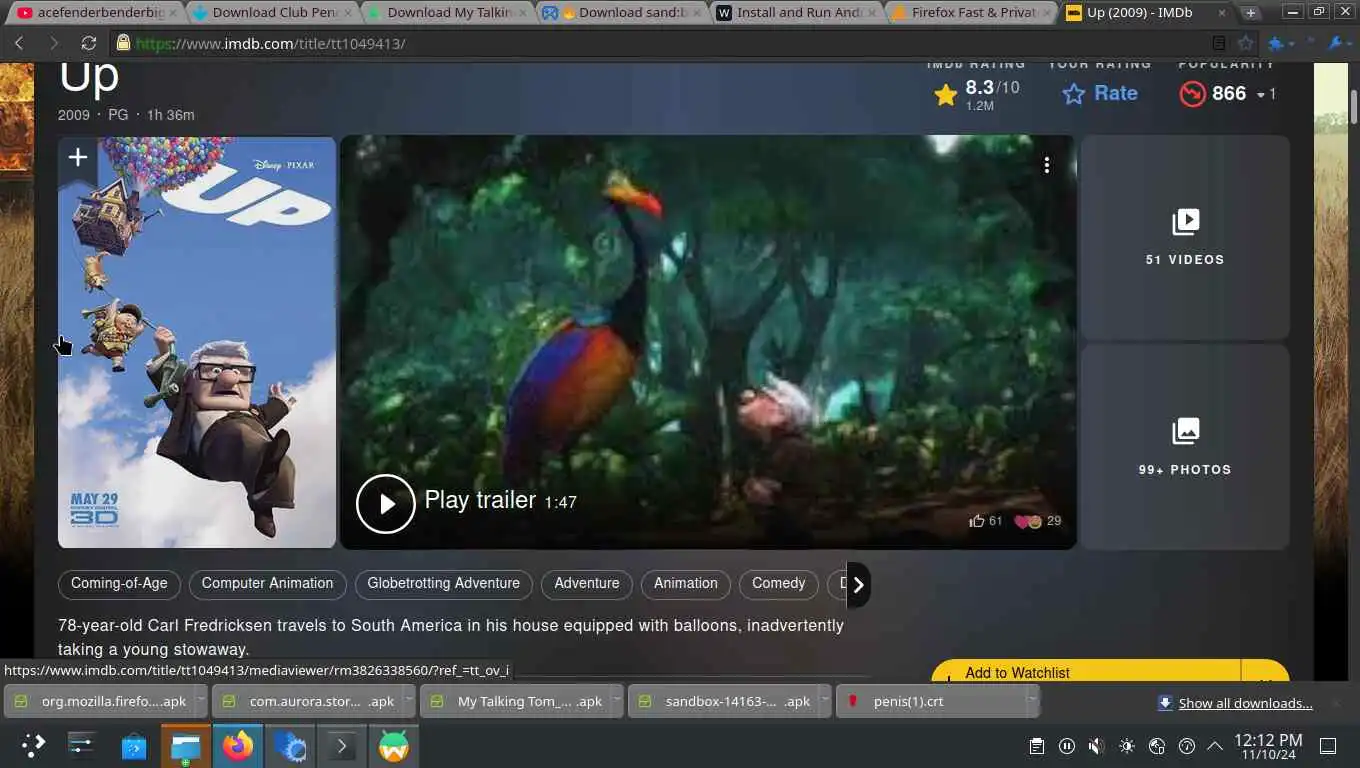Select the Adventure genre chip
This screenshot has height=768, width=1360.
[x=587, y=584]
